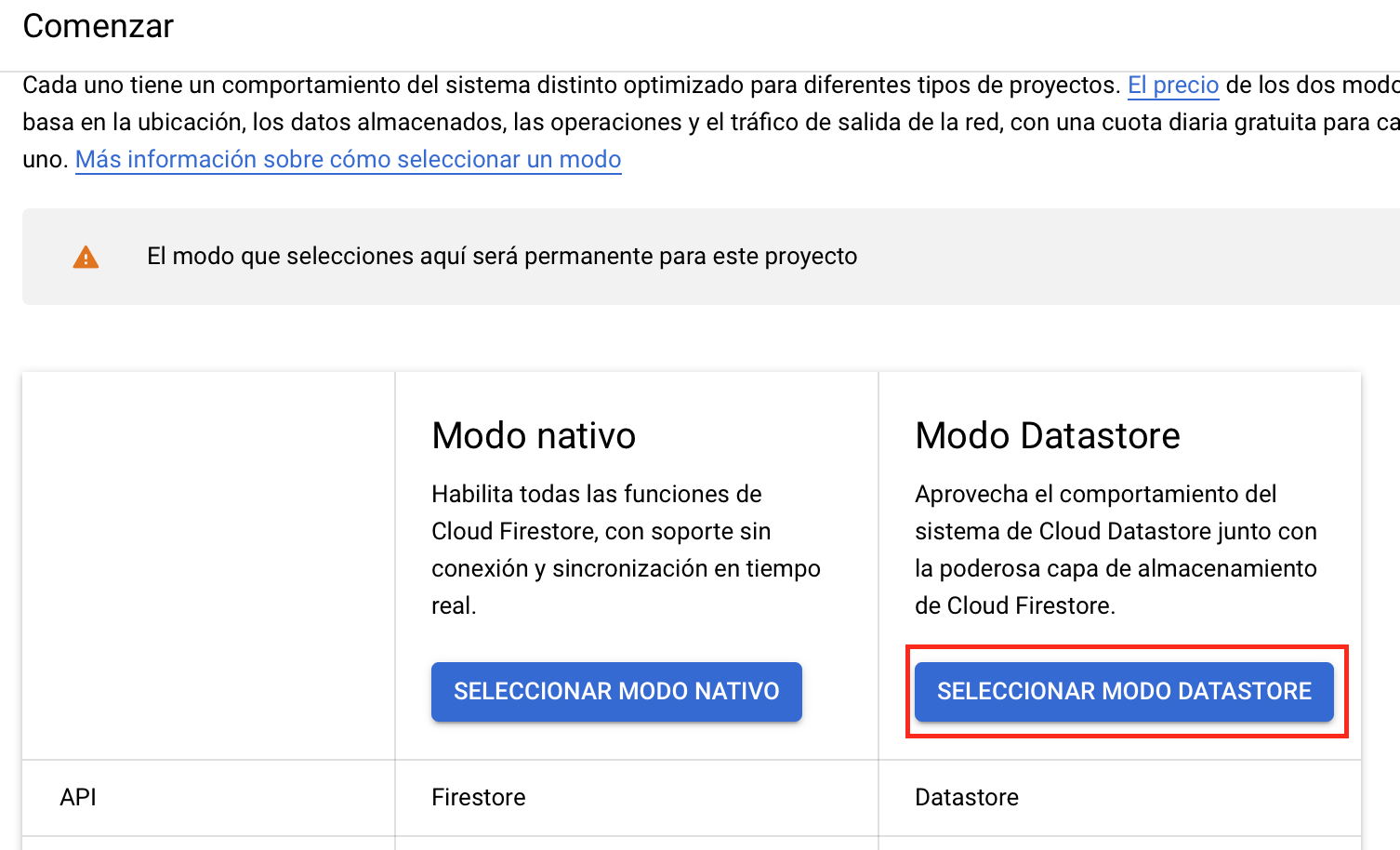Open the 'El precio' pricing link

pyautogui.click(x=1173, y=85)
